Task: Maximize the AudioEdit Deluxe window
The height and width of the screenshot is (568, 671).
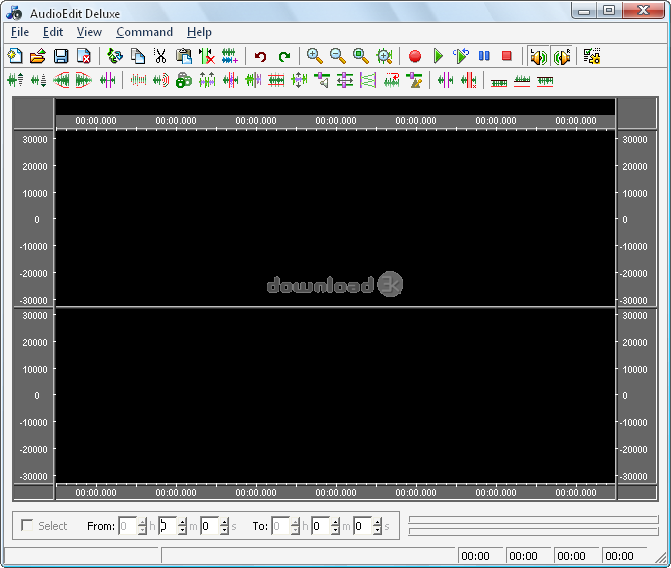Action: click(609, 10)
